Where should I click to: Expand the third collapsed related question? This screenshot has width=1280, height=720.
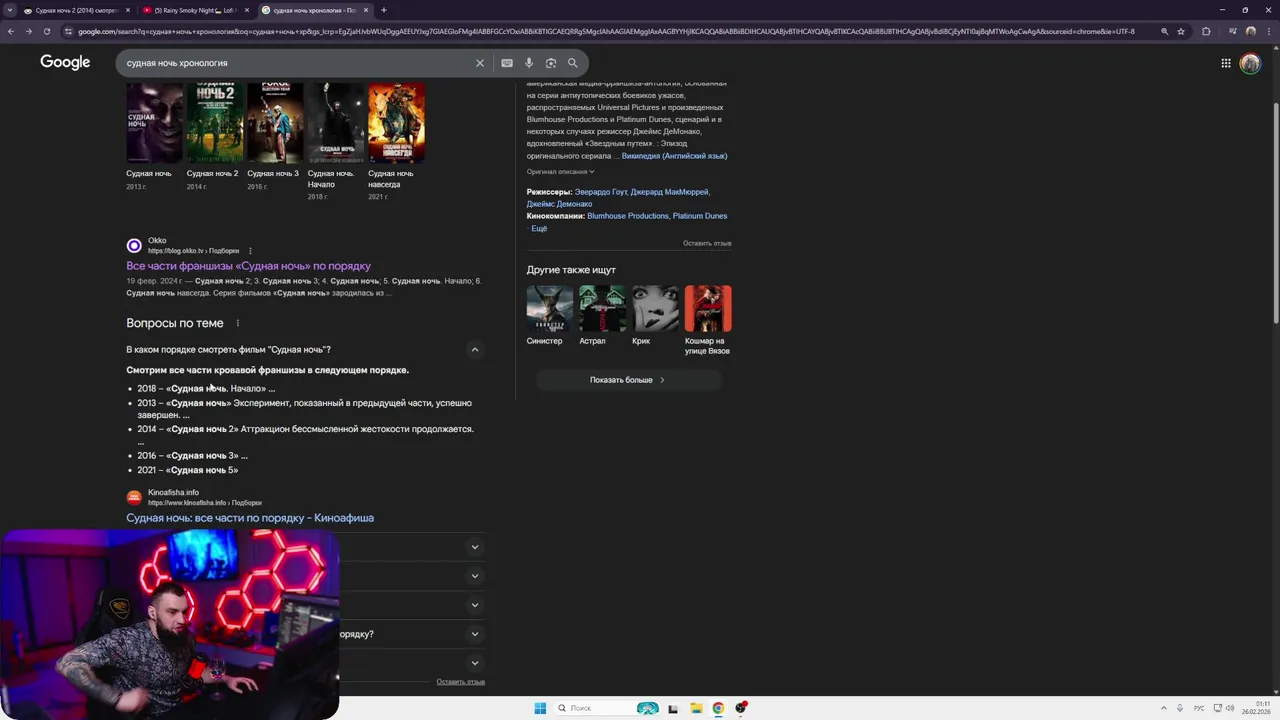click(x=475, y=605)
